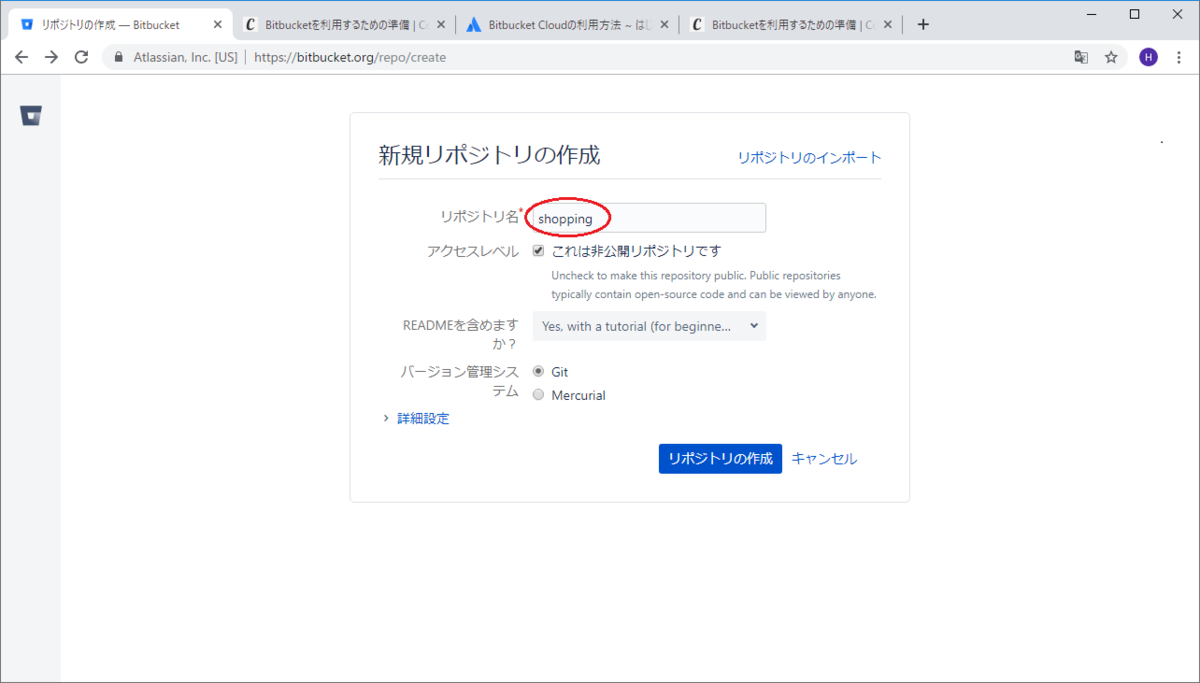Click the Bitbucket logo in the left sidebar
Screen dimensions: 1200x683
31,114
